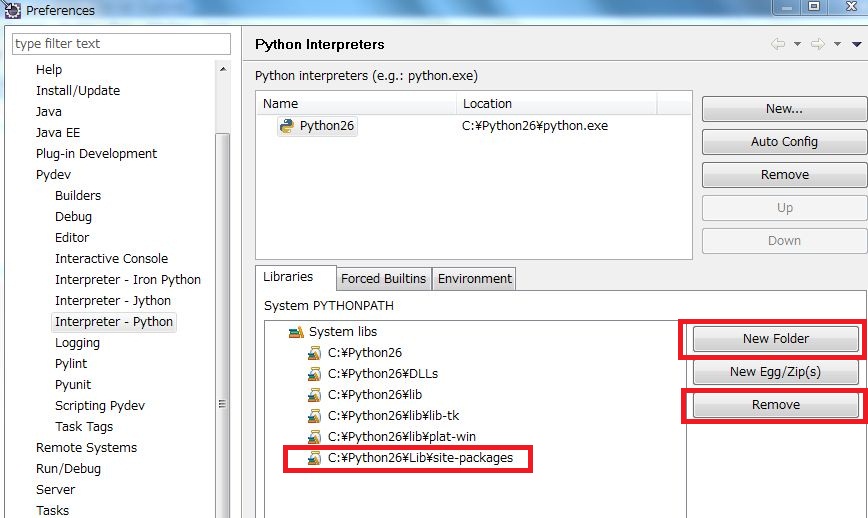Open the forward history dropdown arrow
This screenshot has width=868, height=518.
(x=838, y=44)
